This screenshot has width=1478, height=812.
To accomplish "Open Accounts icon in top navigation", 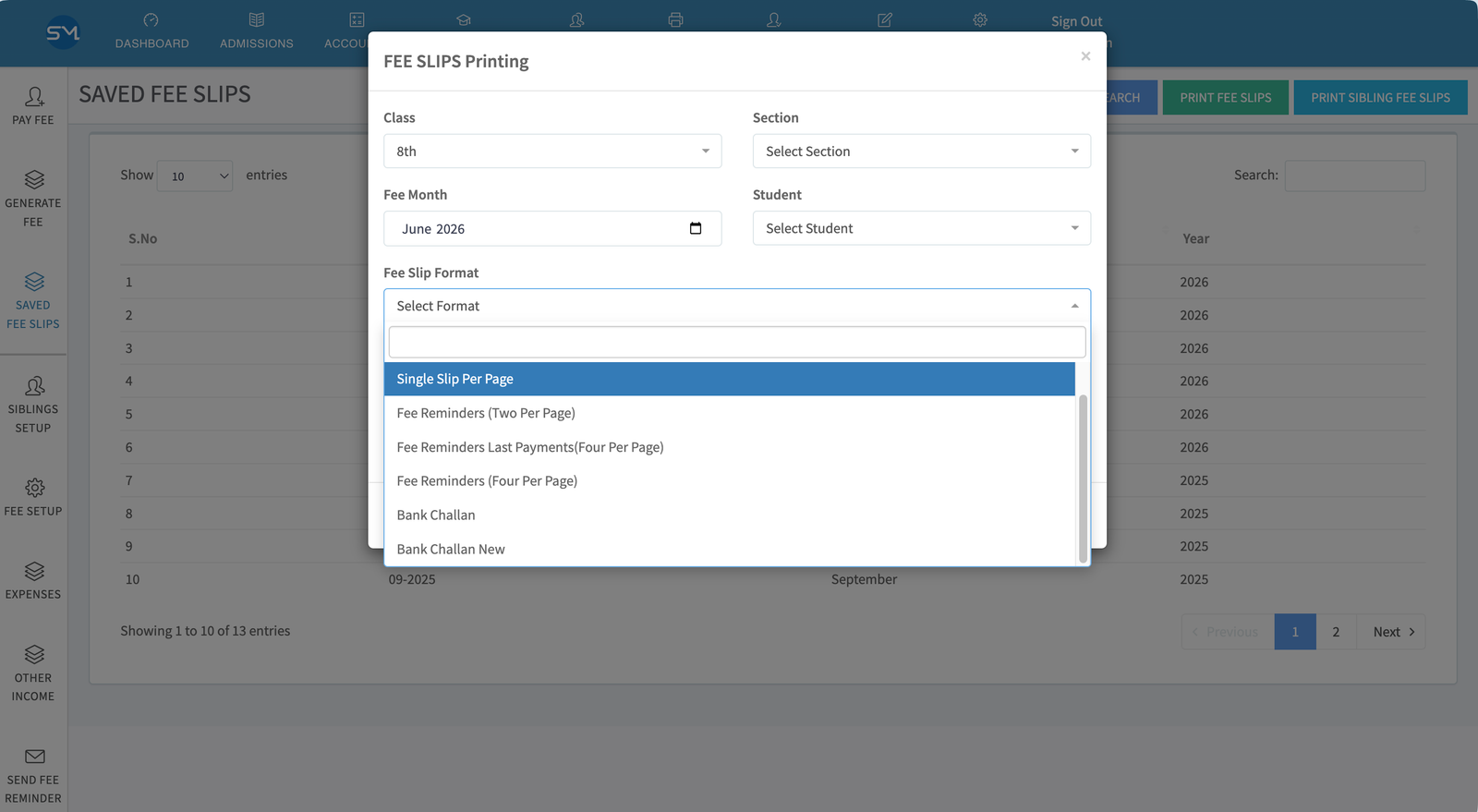I will 357,19.
